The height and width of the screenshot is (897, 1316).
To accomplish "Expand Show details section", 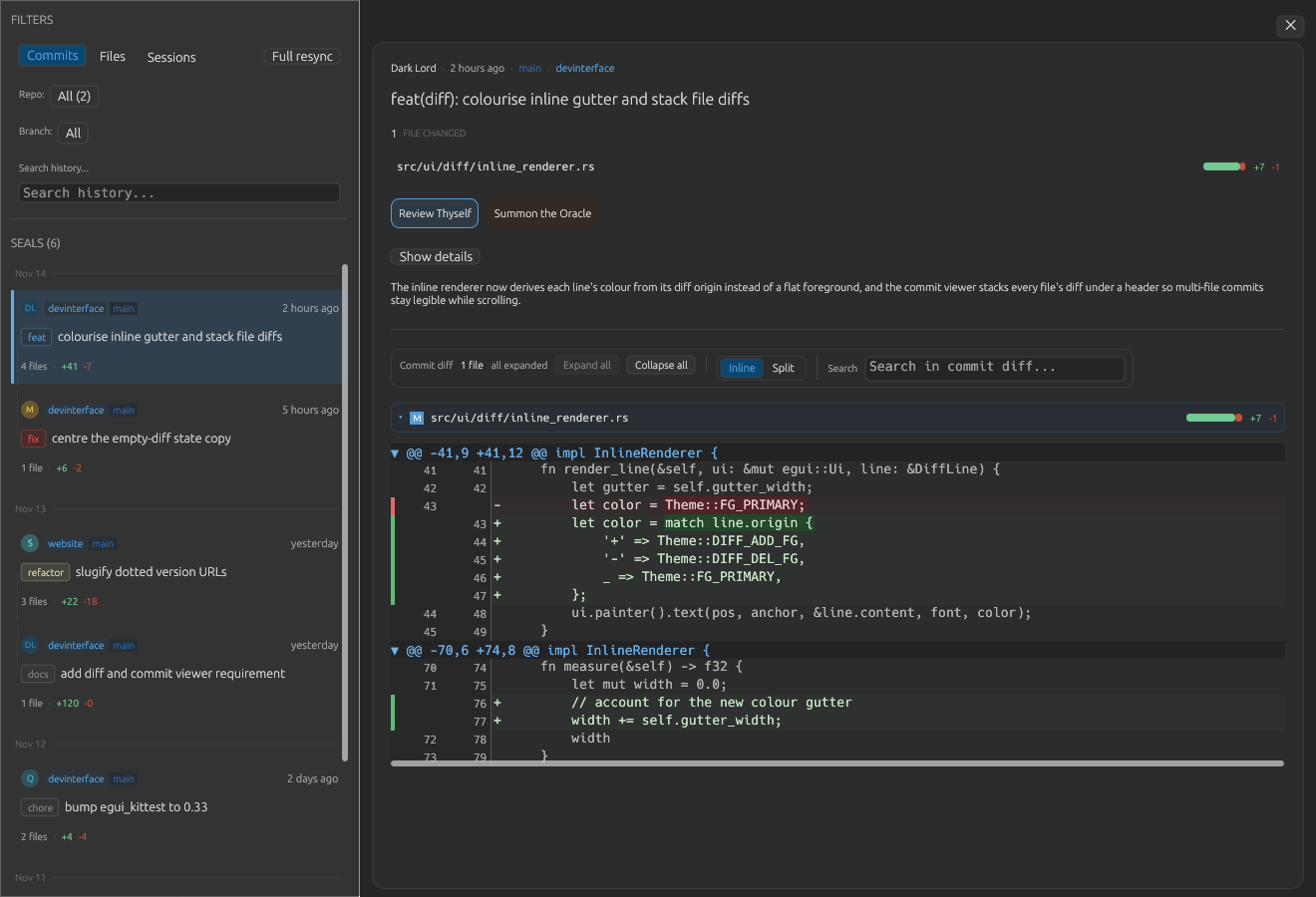I will tap(436, 256).
